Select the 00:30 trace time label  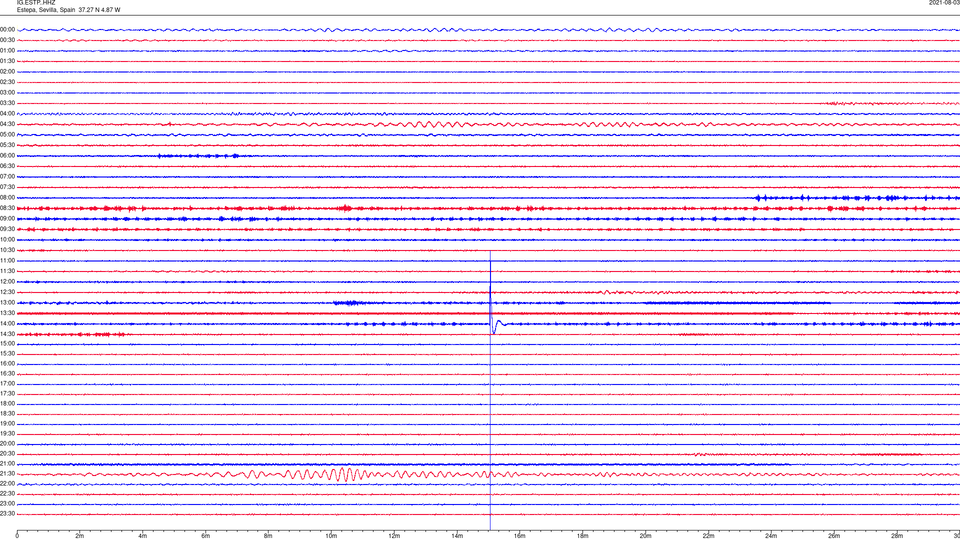pyautogui.click(x=7, y=40)
